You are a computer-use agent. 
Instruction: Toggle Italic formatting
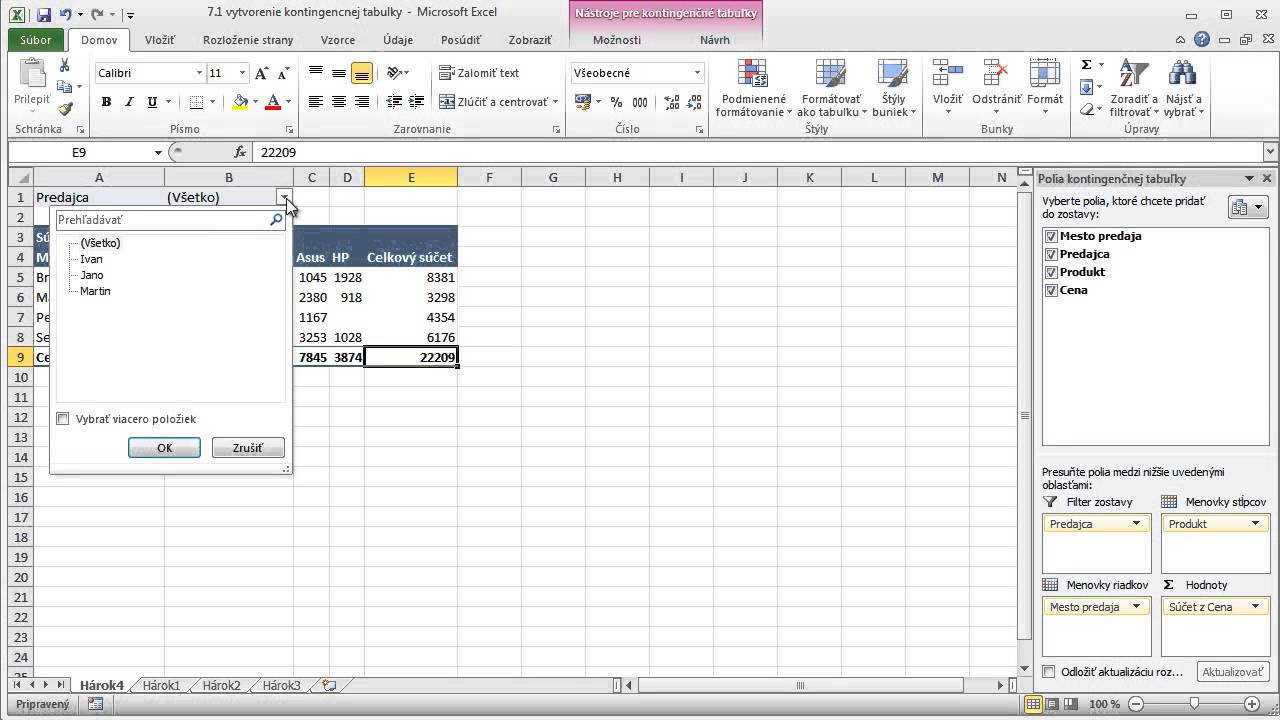pos(130,102)
